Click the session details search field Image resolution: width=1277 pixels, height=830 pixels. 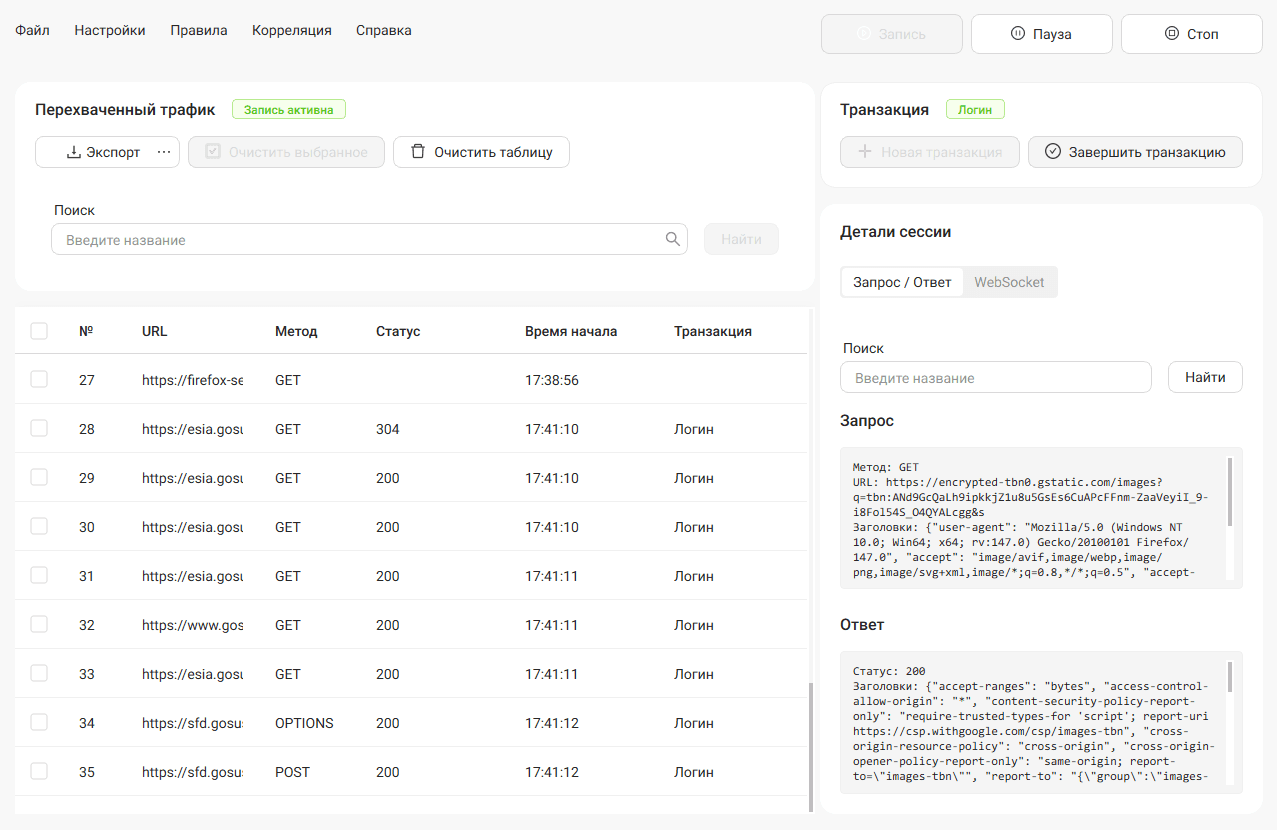point(996,377)
